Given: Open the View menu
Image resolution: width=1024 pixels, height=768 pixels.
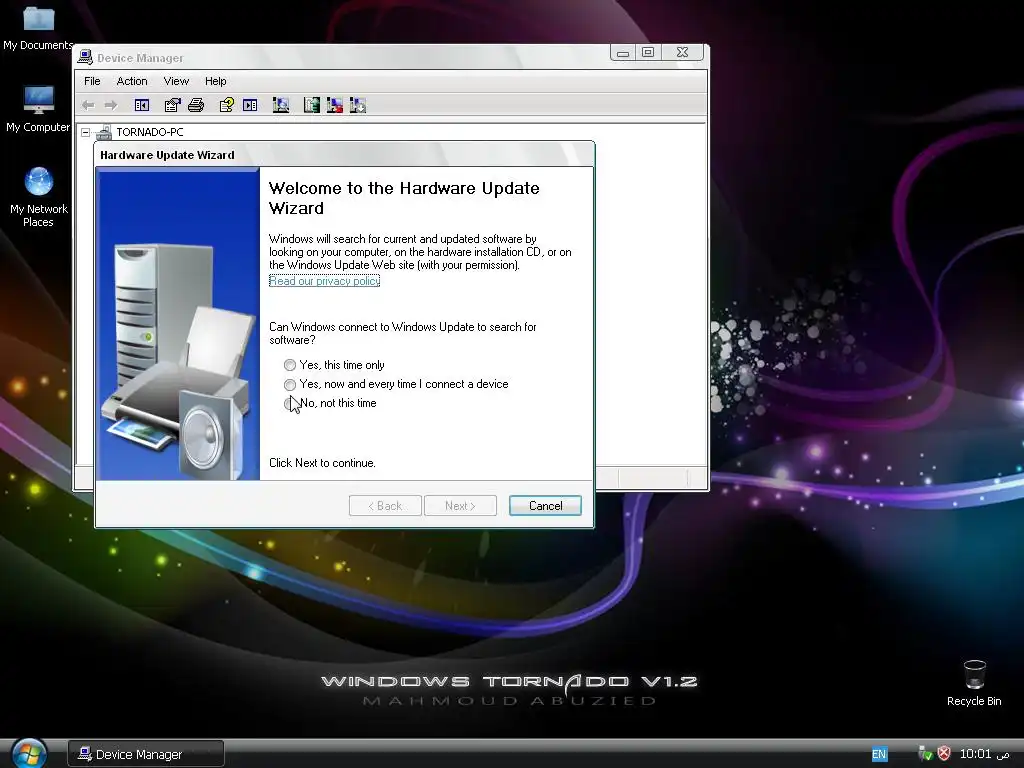Looking at the screenshot, I should (x=176, y=81).
